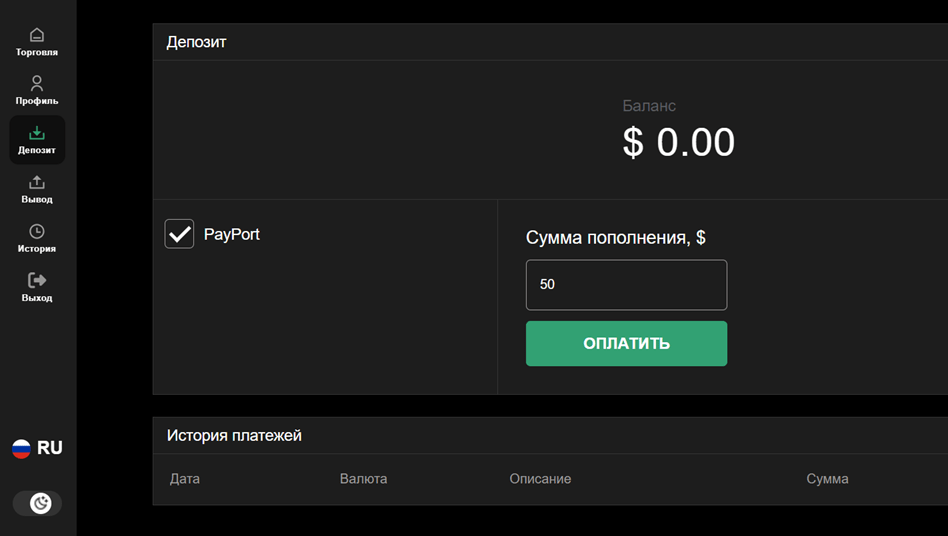This screenshot has width=948, height=536.
Task: Open the Профиль user icon
Action: pyautogui.click(x=37, y=83)
